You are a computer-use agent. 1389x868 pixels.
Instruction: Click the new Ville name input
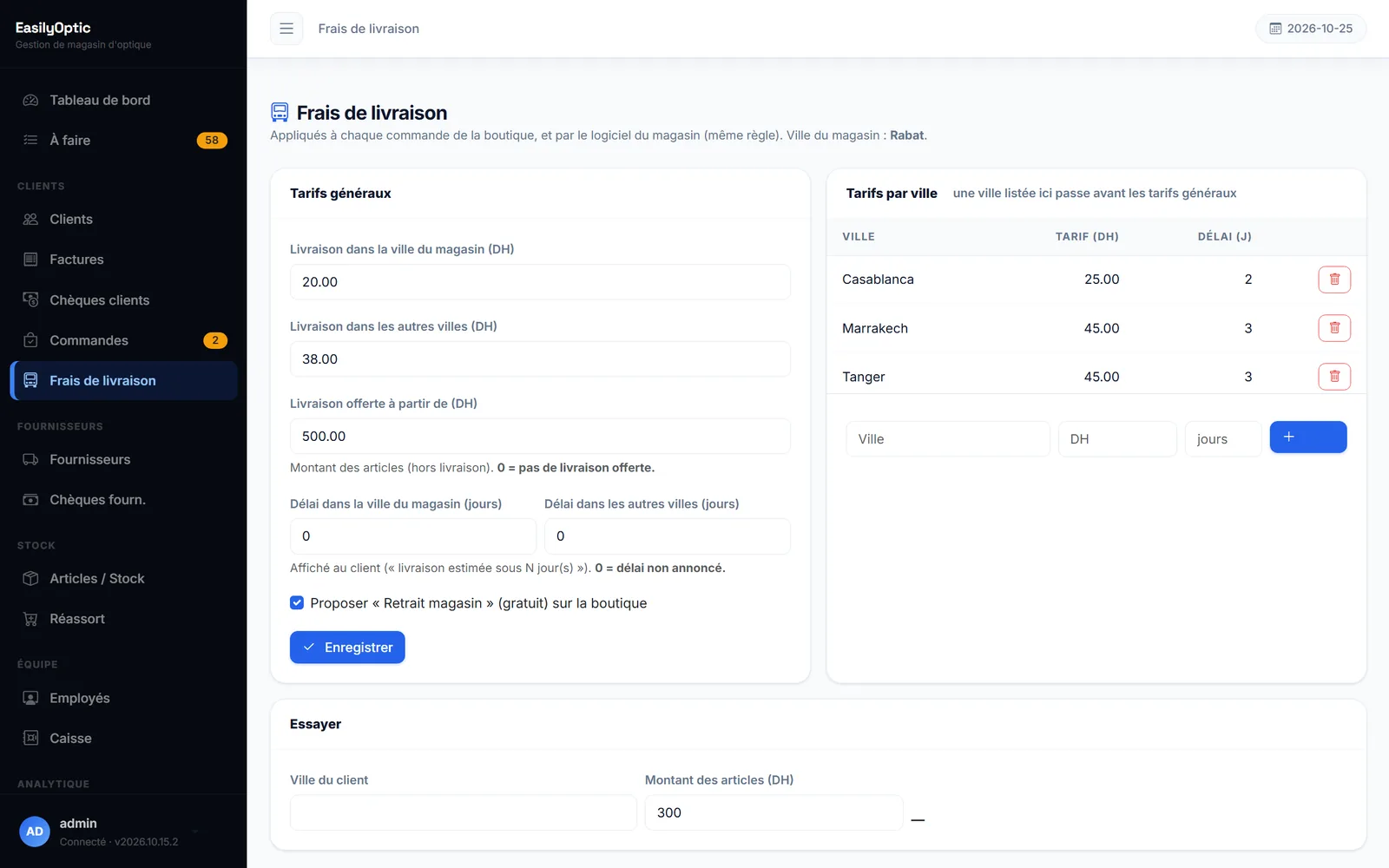click(948, 439)
